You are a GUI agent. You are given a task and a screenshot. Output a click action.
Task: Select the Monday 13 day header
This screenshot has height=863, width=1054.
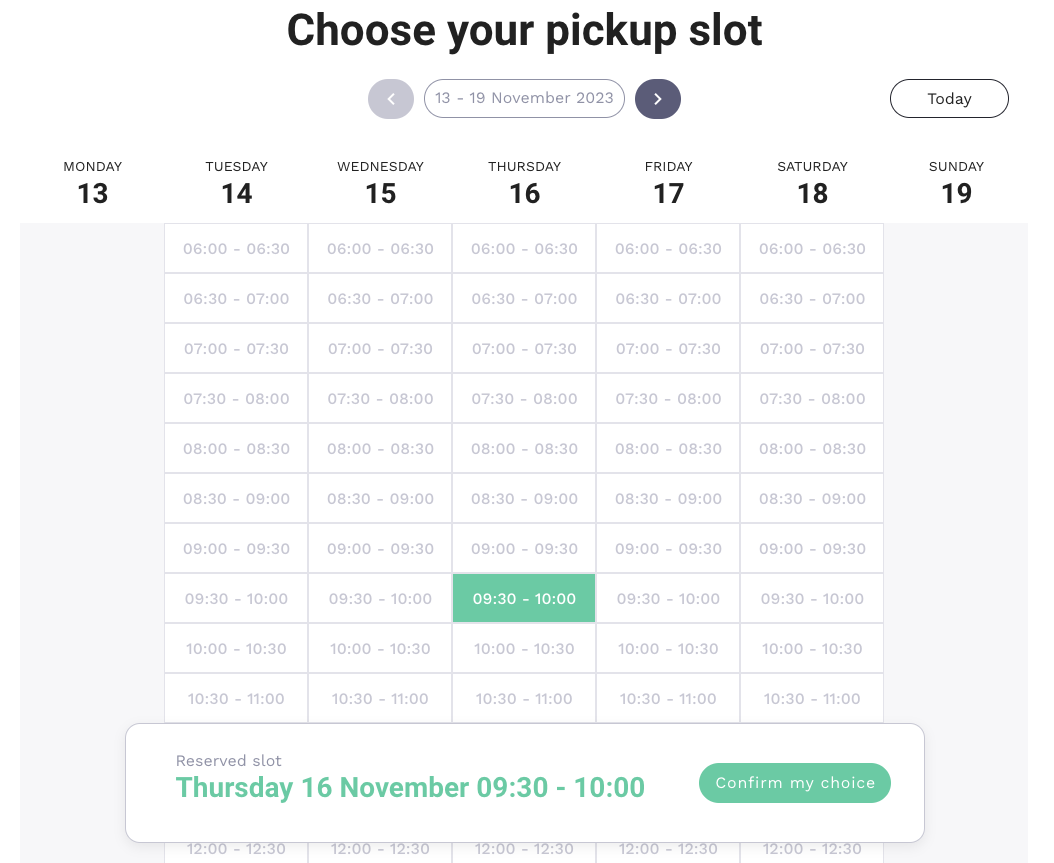(93, 183)
